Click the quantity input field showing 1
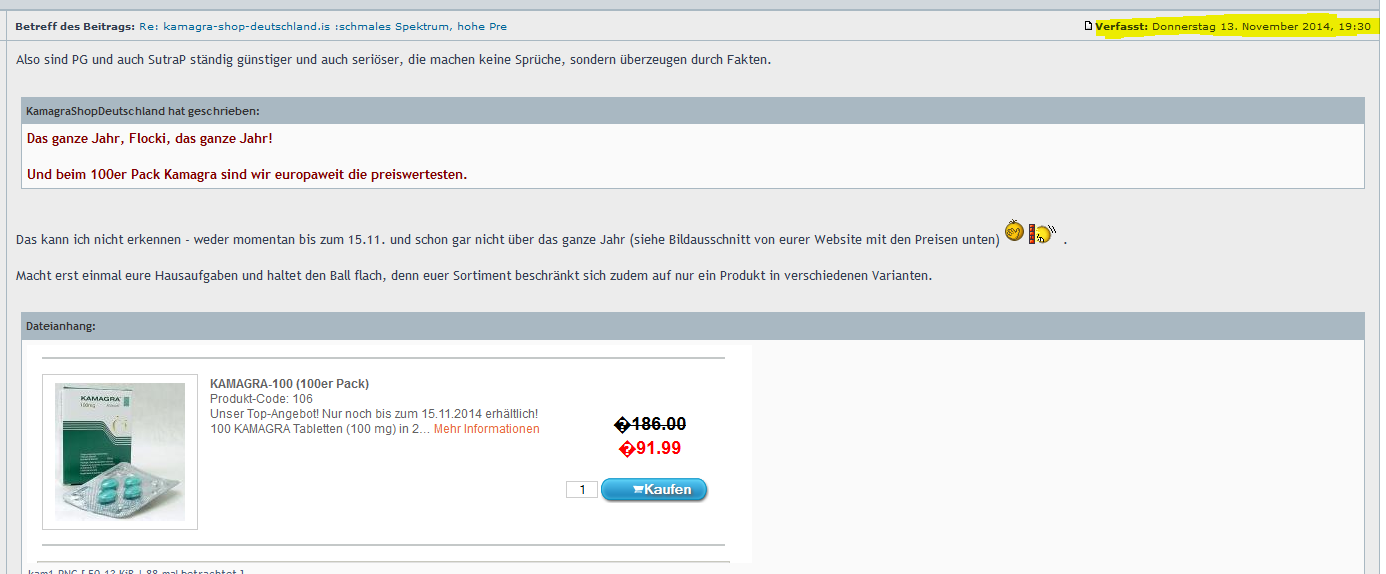 581,490
